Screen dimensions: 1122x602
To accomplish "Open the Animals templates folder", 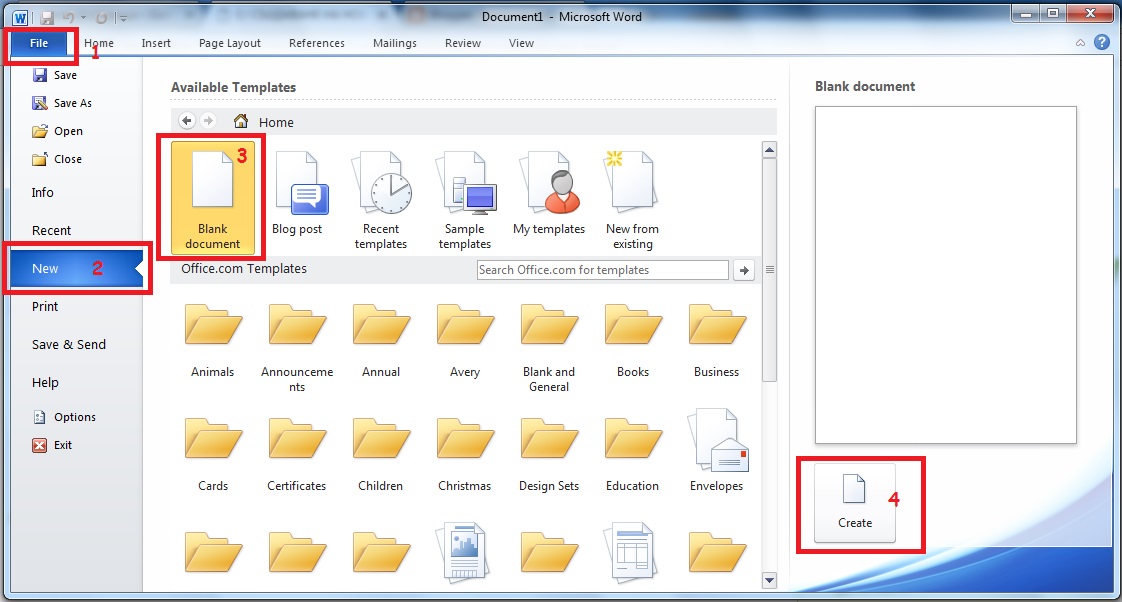I will coord(212,330).
